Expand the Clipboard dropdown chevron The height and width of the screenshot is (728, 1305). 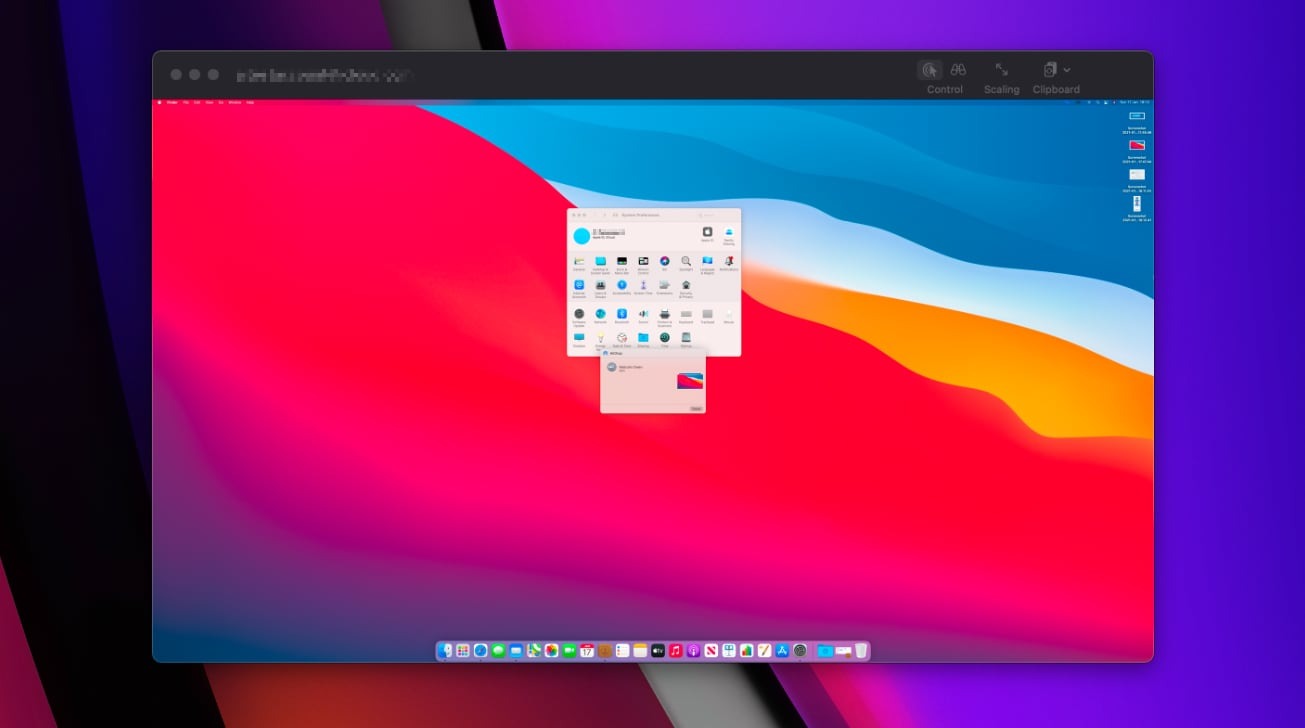tap(1067, 70)
